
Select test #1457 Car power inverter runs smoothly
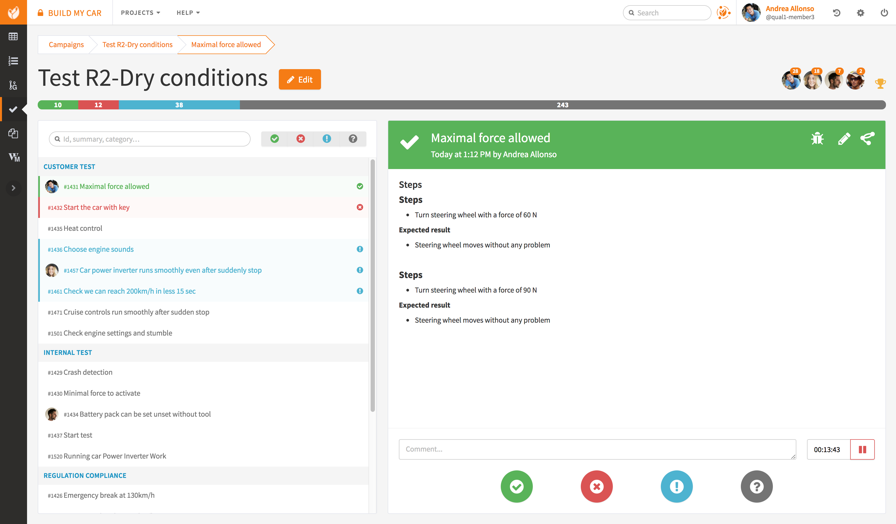203,270
